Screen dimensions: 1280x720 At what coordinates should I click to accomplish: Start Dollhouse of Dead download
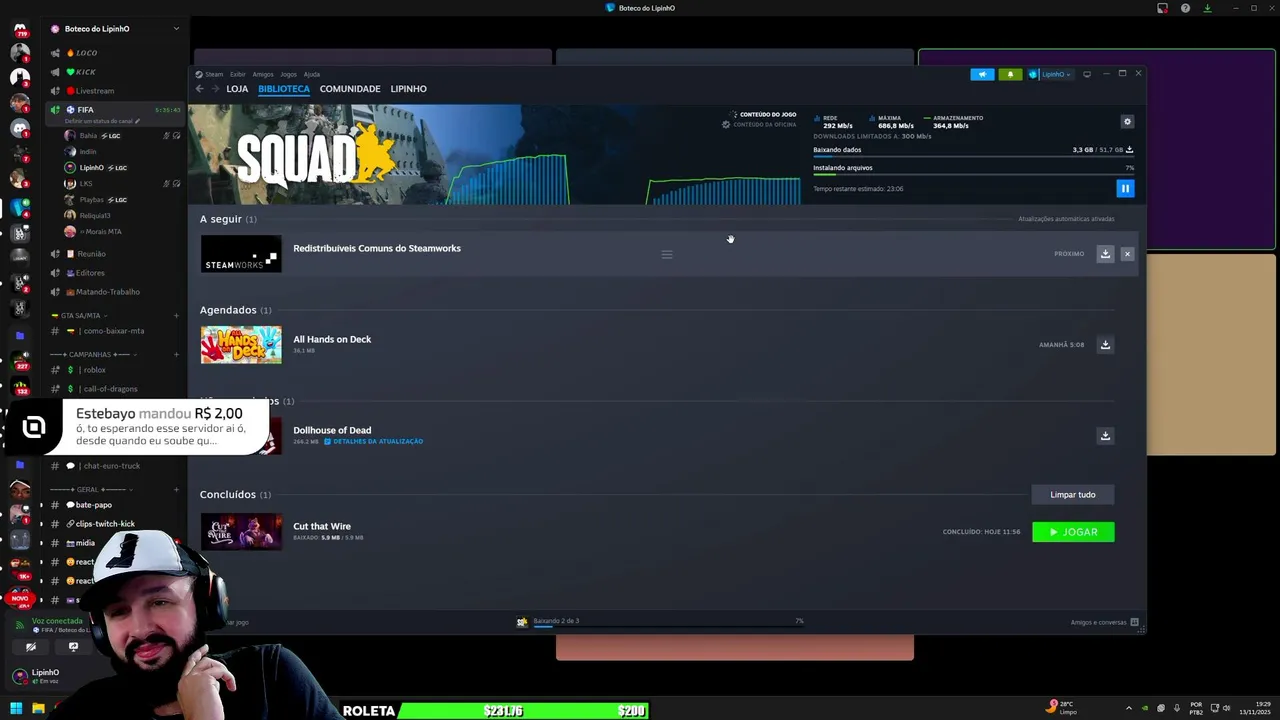1105,436
